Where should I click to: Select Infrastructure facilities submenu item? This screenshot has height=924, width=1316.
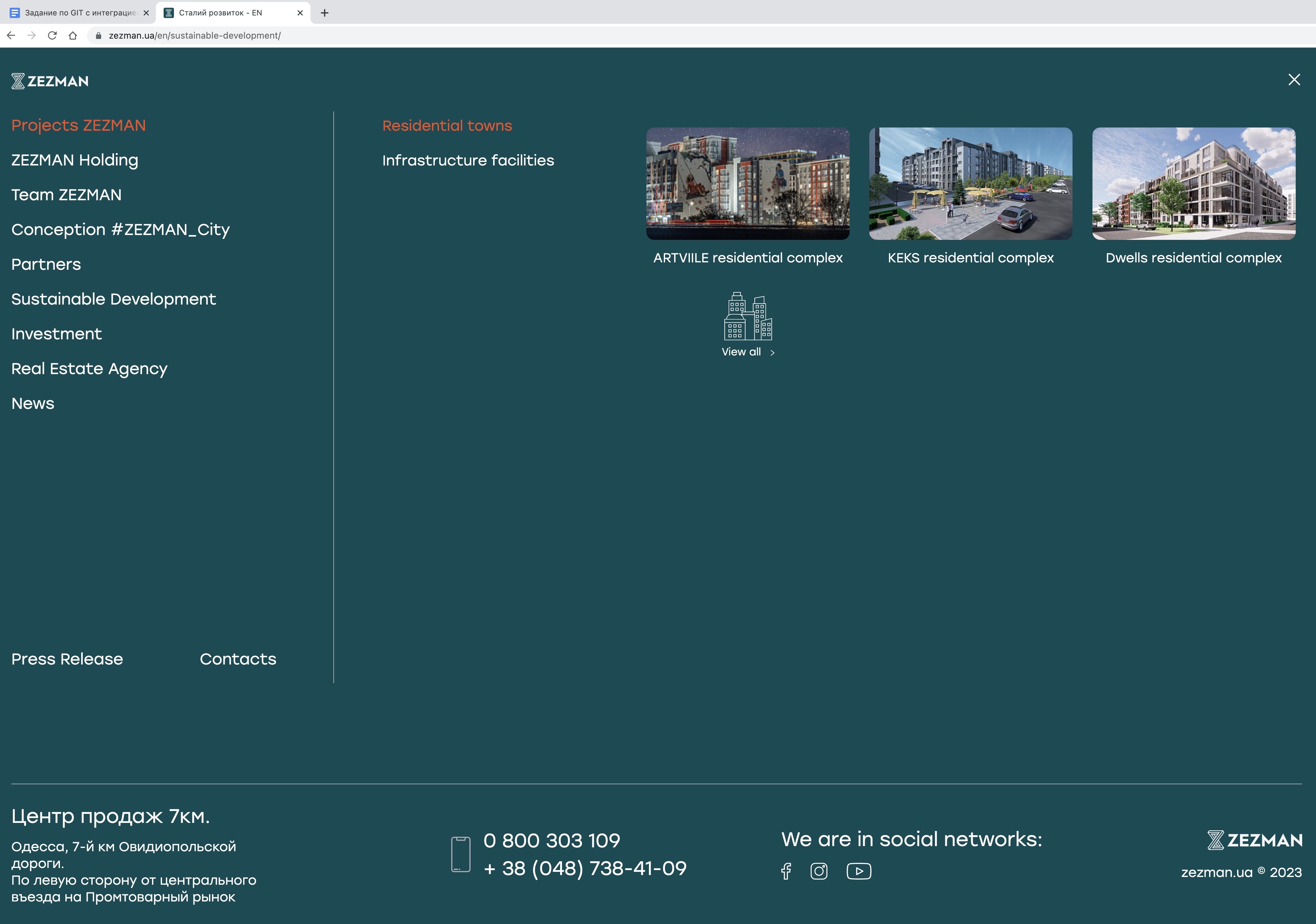pyautogui.click(x=468, y=160)
